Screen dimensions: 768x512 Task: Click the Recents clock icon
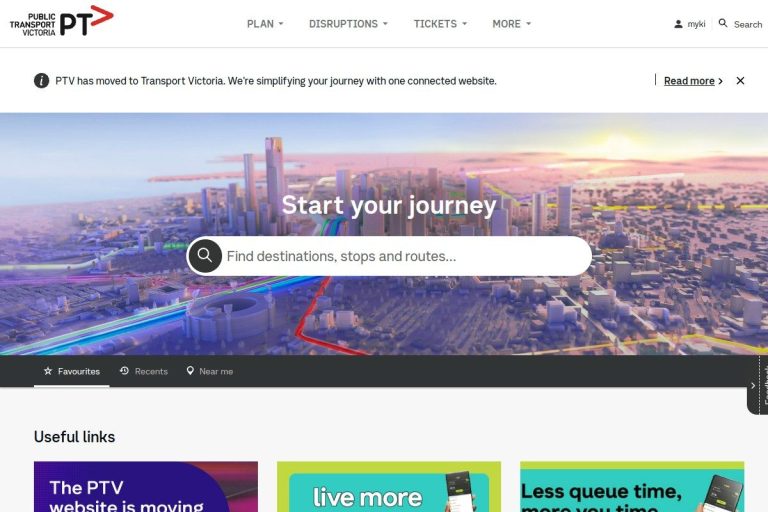point(124,371)
